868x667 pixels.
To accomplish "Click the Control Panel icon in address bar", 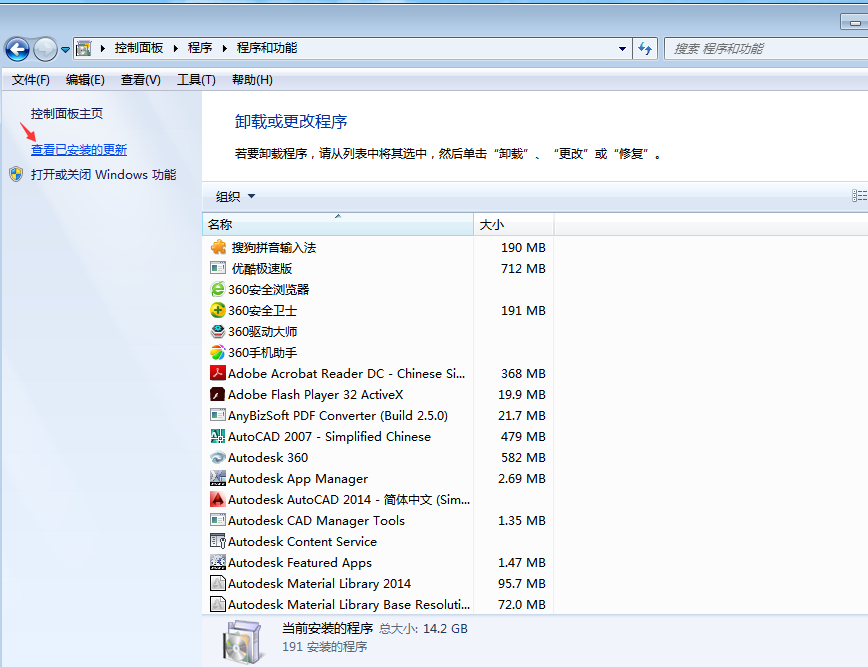I will (83, 49).
